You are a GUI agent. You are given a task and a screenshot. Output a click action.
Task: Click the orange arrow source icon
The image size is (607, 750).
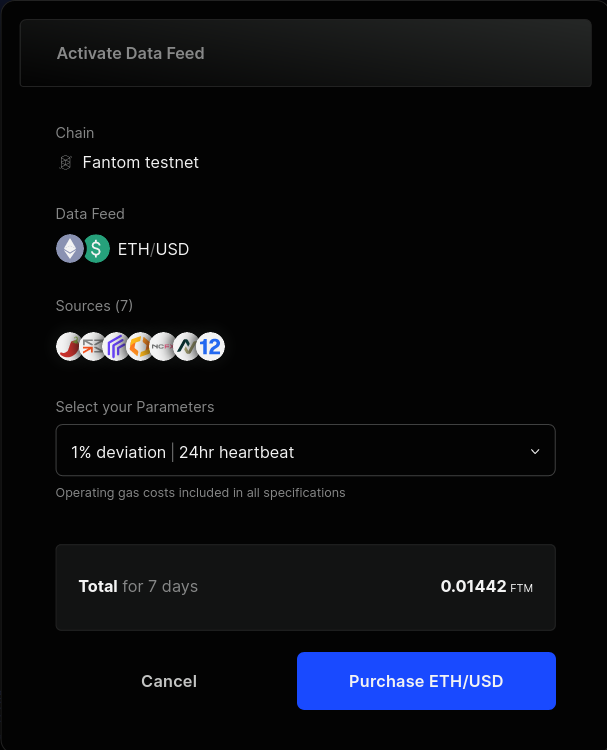tap(93, 347)
